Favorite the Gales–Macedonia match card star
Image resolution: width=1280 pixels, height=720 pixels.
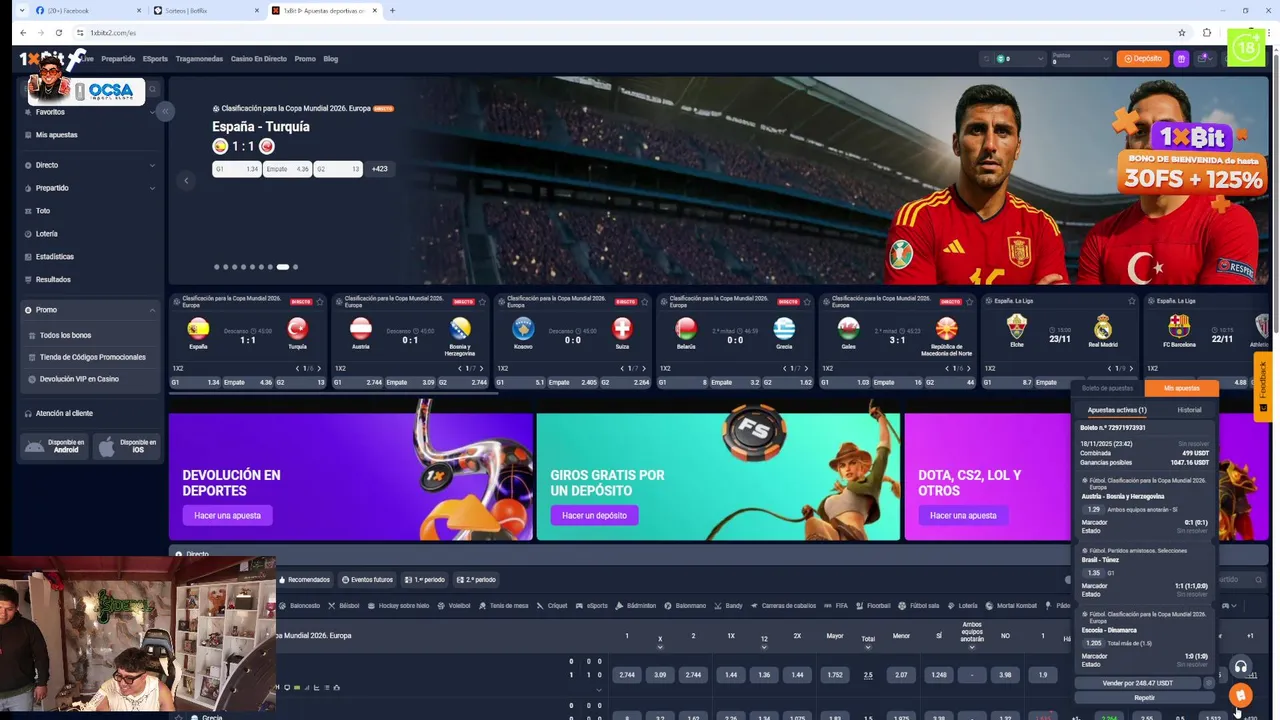point(969,301)
